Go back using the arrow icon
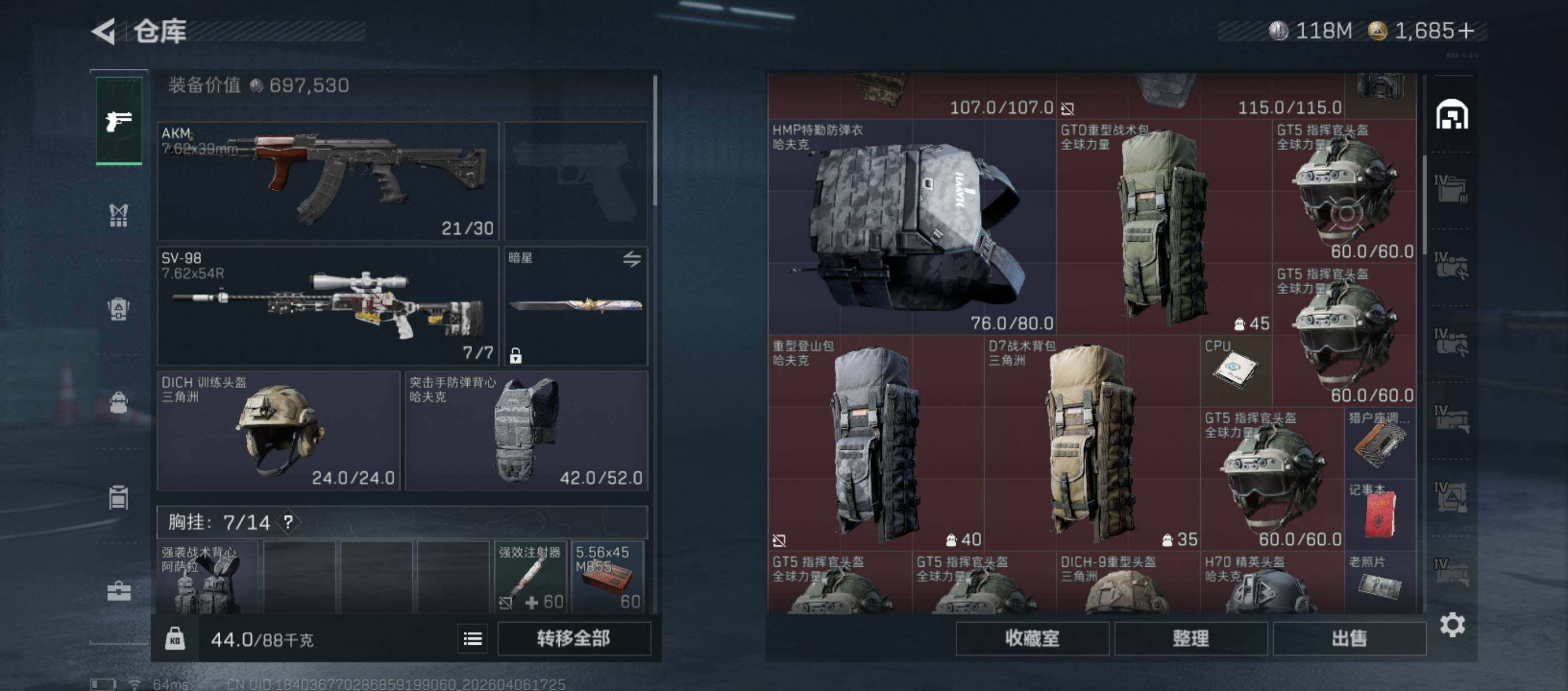The width and height of the screenshot is (1568, 691). click(x=104, y=31)
